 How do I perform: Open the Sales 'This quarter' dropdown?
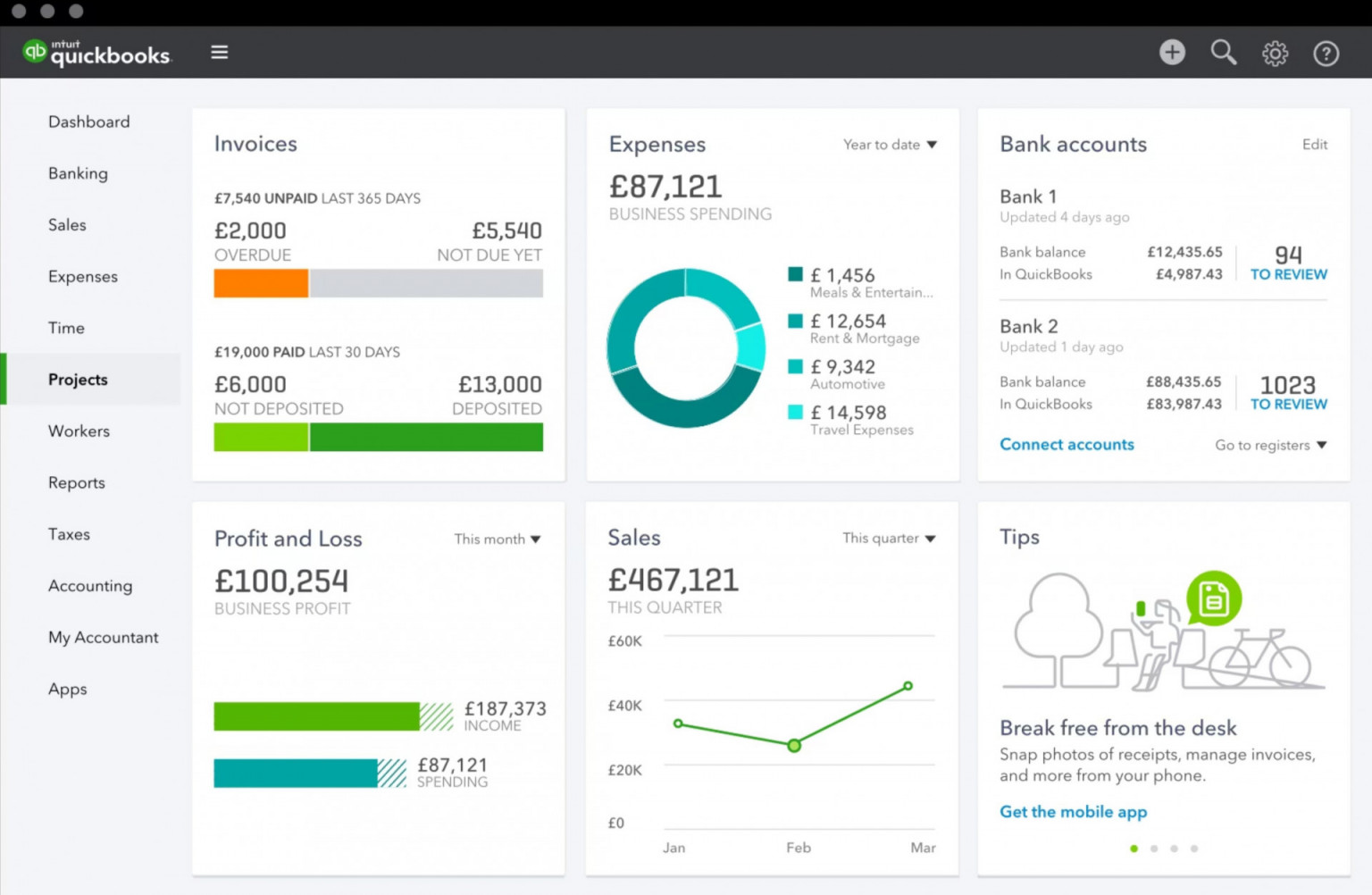889,538
